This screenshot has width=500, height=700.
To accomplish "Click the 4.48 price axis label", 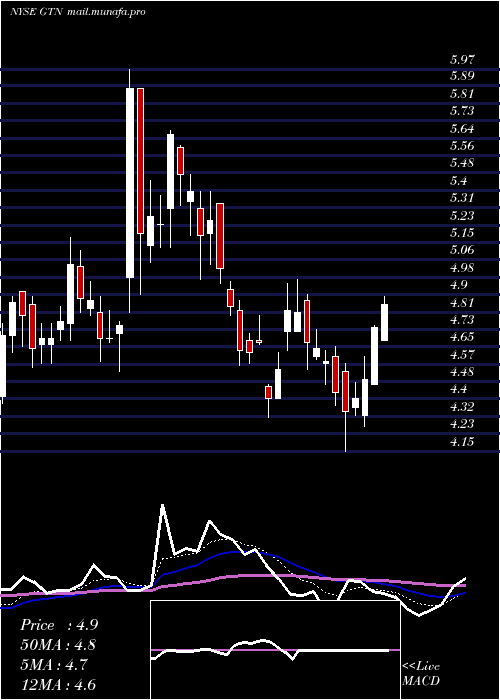I will click(x=462, y=372).
